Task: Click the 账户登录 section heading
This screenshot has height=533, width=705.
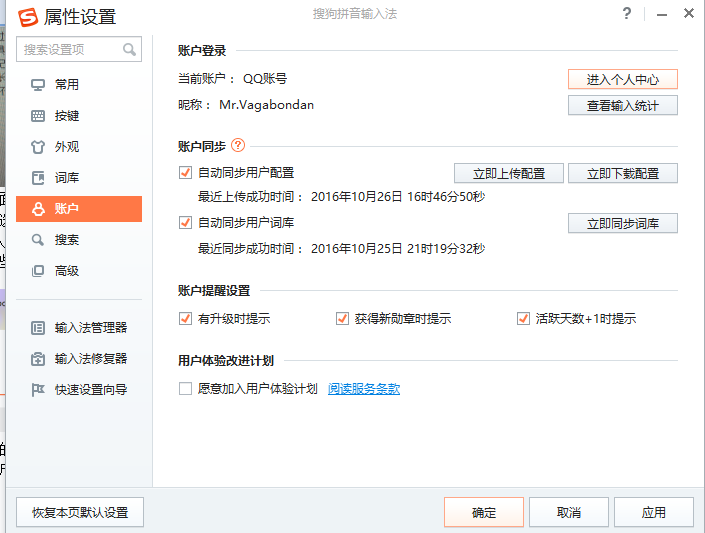Action: pos(202,50)
